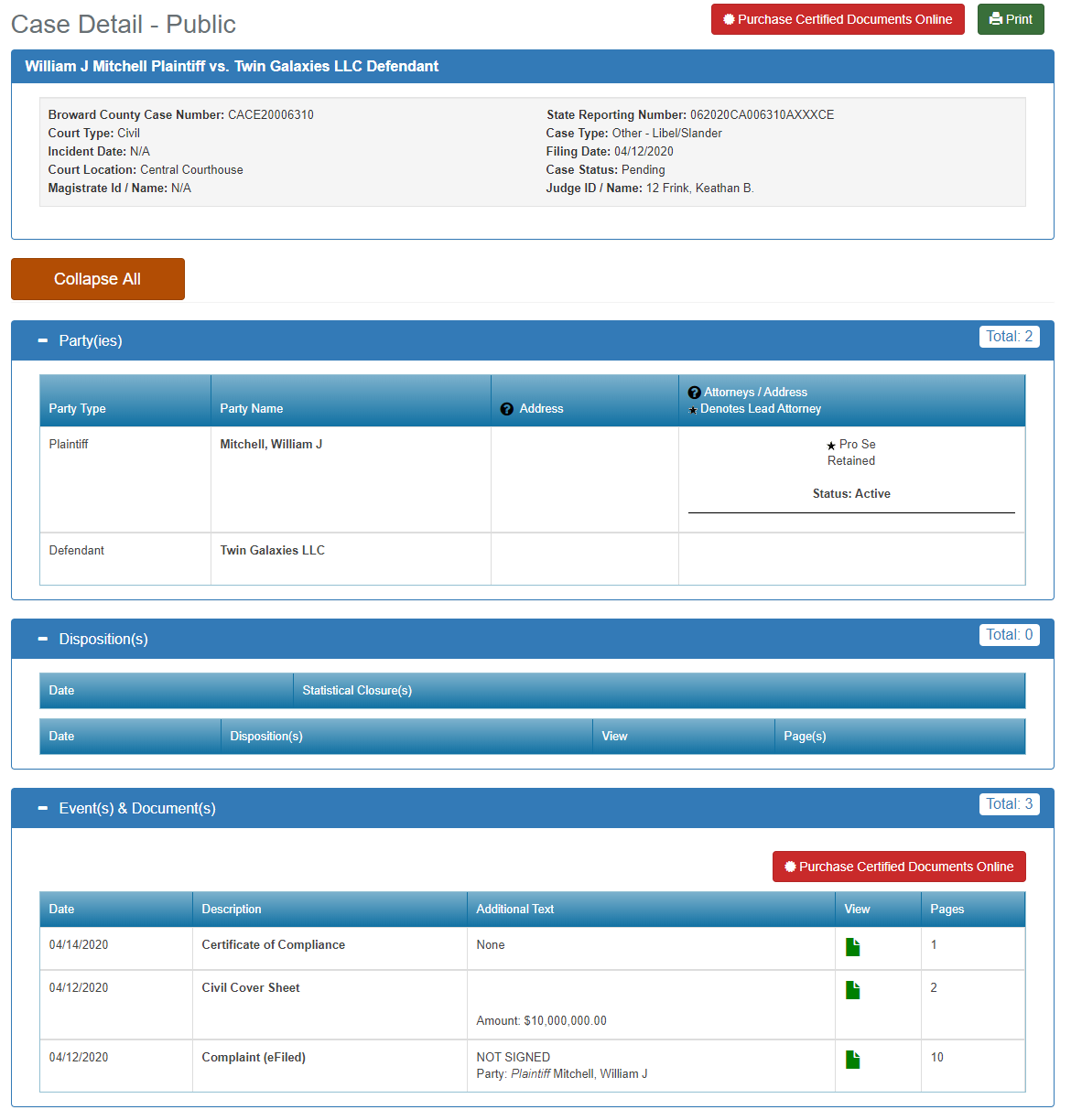Click top Purchase Certified Documents Online button

838,19
